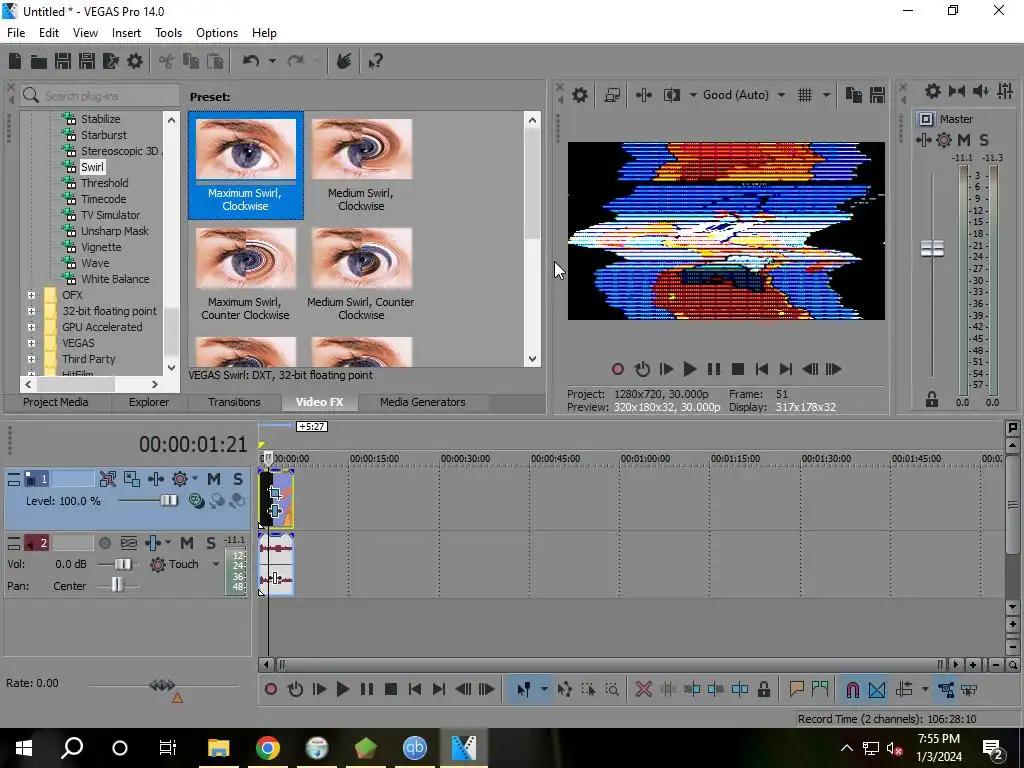Click the Dim output speaker icon
1024x768 pixels.
pyautogui.click(x=981, y=91)
